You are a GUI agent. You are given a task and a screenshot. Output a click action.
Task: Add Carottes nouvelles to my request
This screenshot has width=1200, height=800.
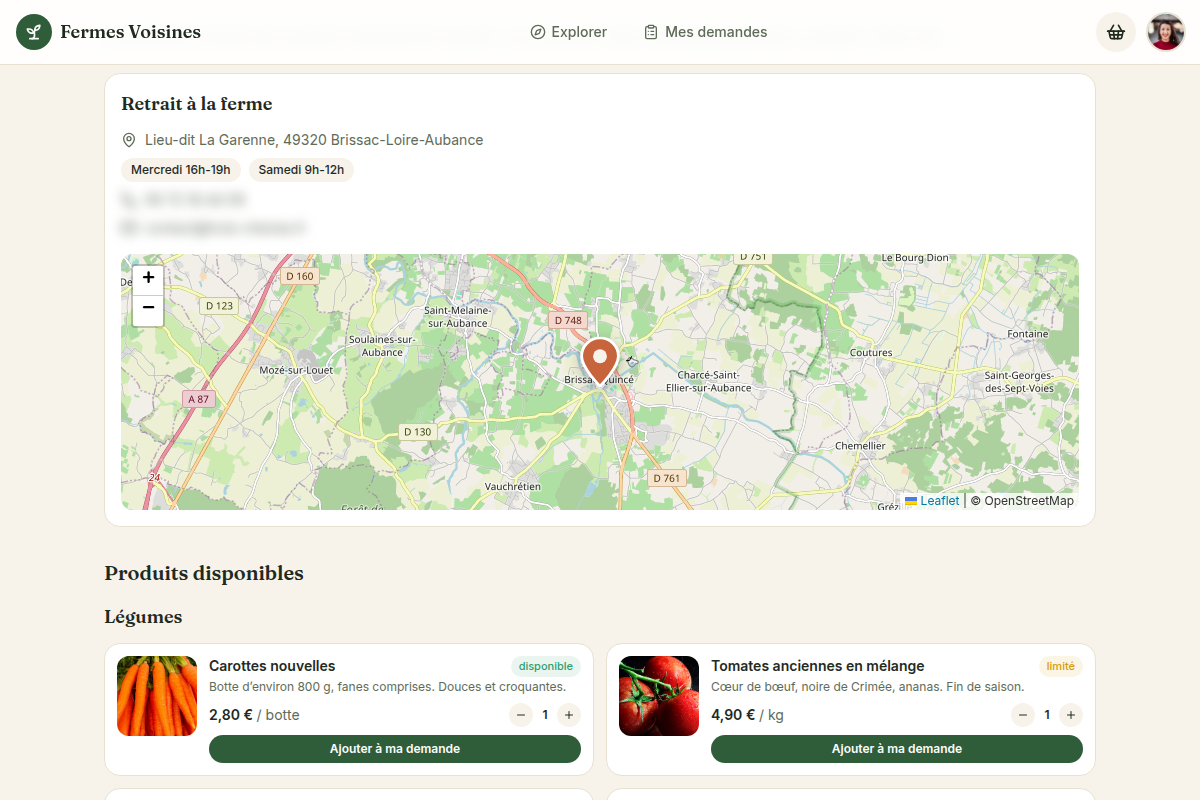tap(395, 749)
